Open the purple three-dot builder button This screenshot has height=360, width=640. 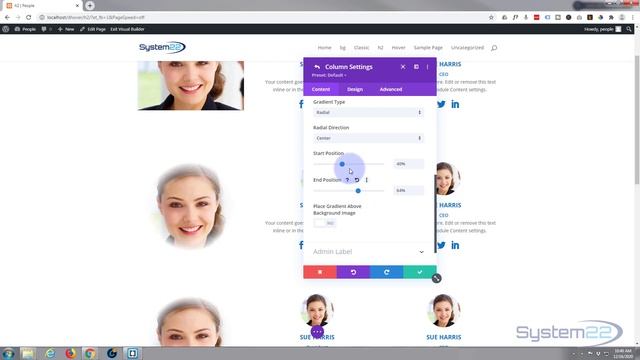click(317, 332)
